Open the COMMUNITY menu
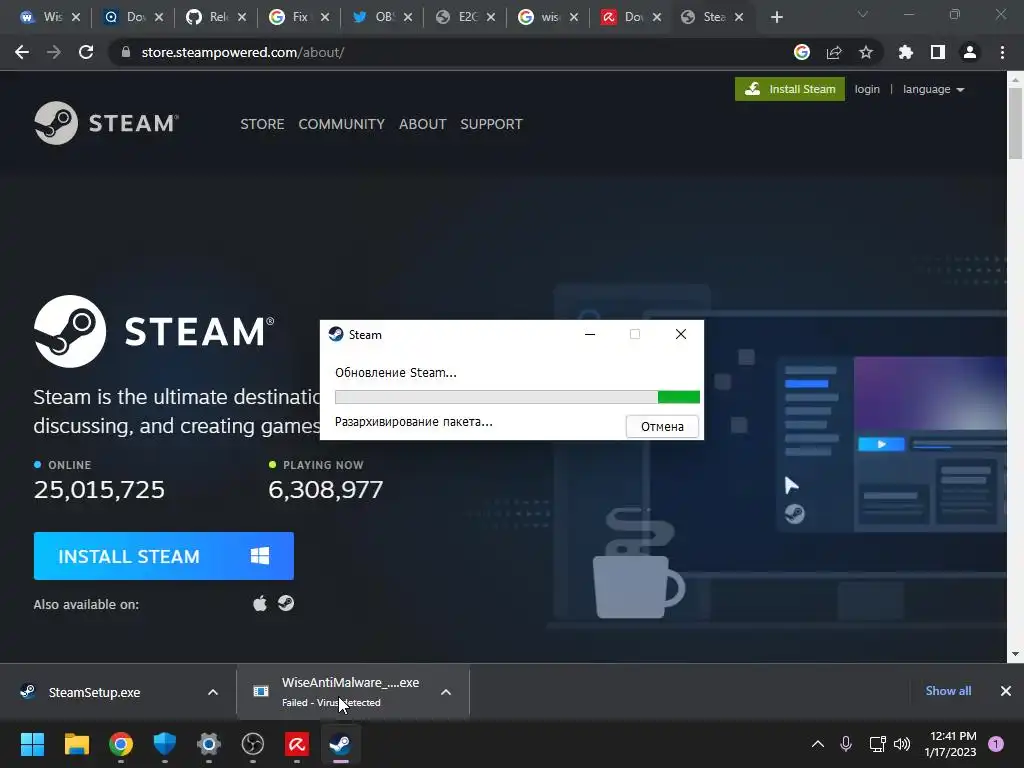 (342, 124)
